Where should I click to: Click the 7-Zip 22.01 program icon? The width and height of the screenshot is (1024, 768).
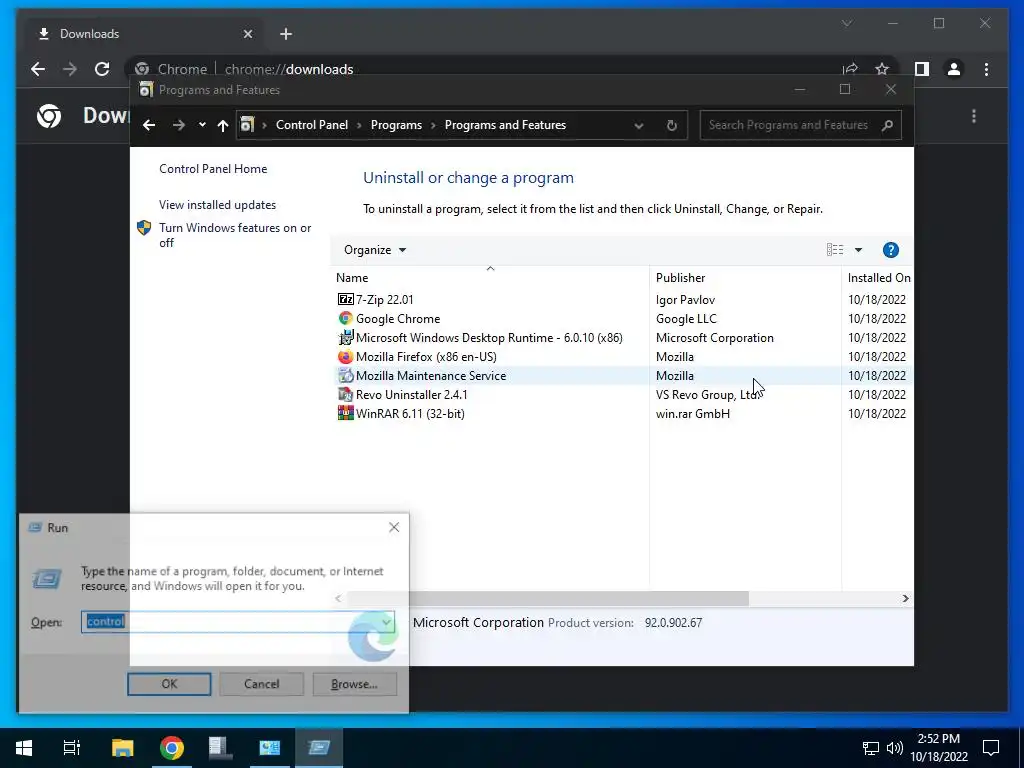tap(345, 300)
